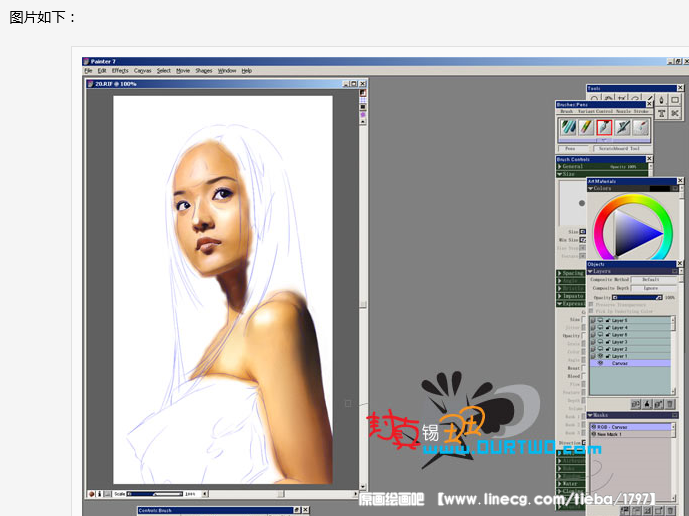This screenshot has height=516, width=689.
Task: Select New Mask 1 in the Masks list
Action: [631, 434]
